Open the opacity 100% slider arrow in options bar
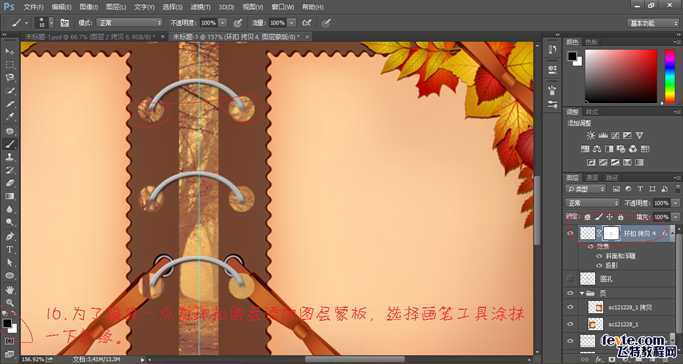This screenshot has height=364, width=683. [223, 23]
